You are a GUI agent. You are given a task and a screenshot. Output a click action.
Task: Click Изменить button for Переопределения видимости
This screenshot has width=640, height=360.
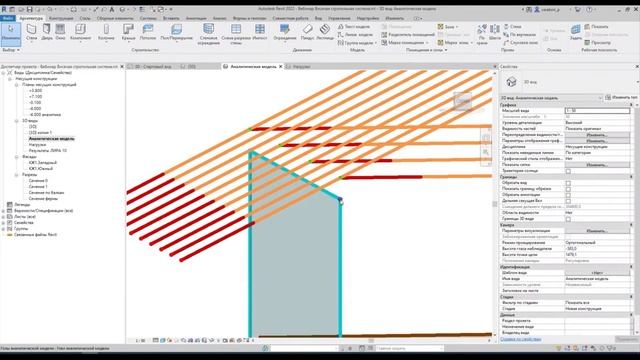click(597, 135)
